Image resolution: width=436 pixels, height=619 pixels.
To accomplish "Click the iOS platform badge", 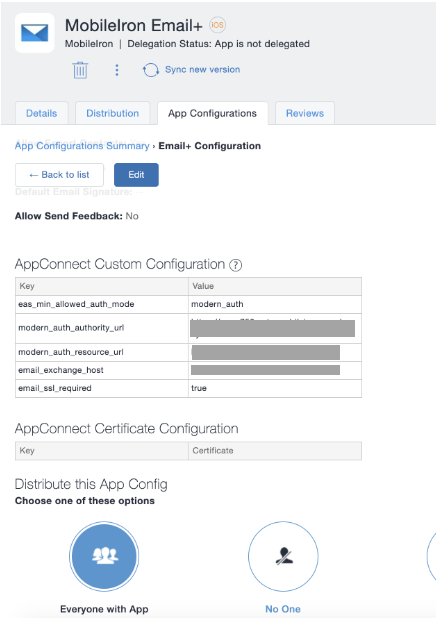I will [x=217, y=25].
